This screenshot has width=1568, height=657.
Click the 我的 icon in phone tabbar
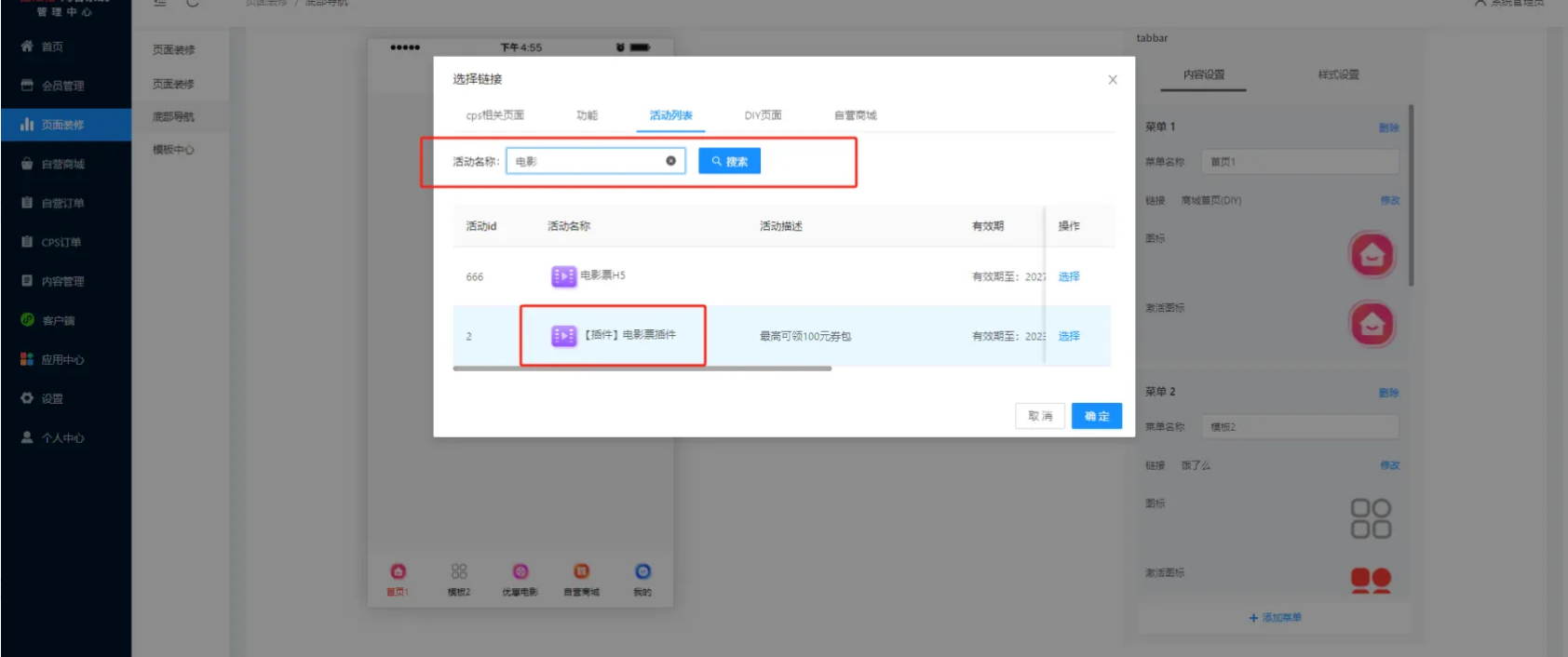coord(642,571)
